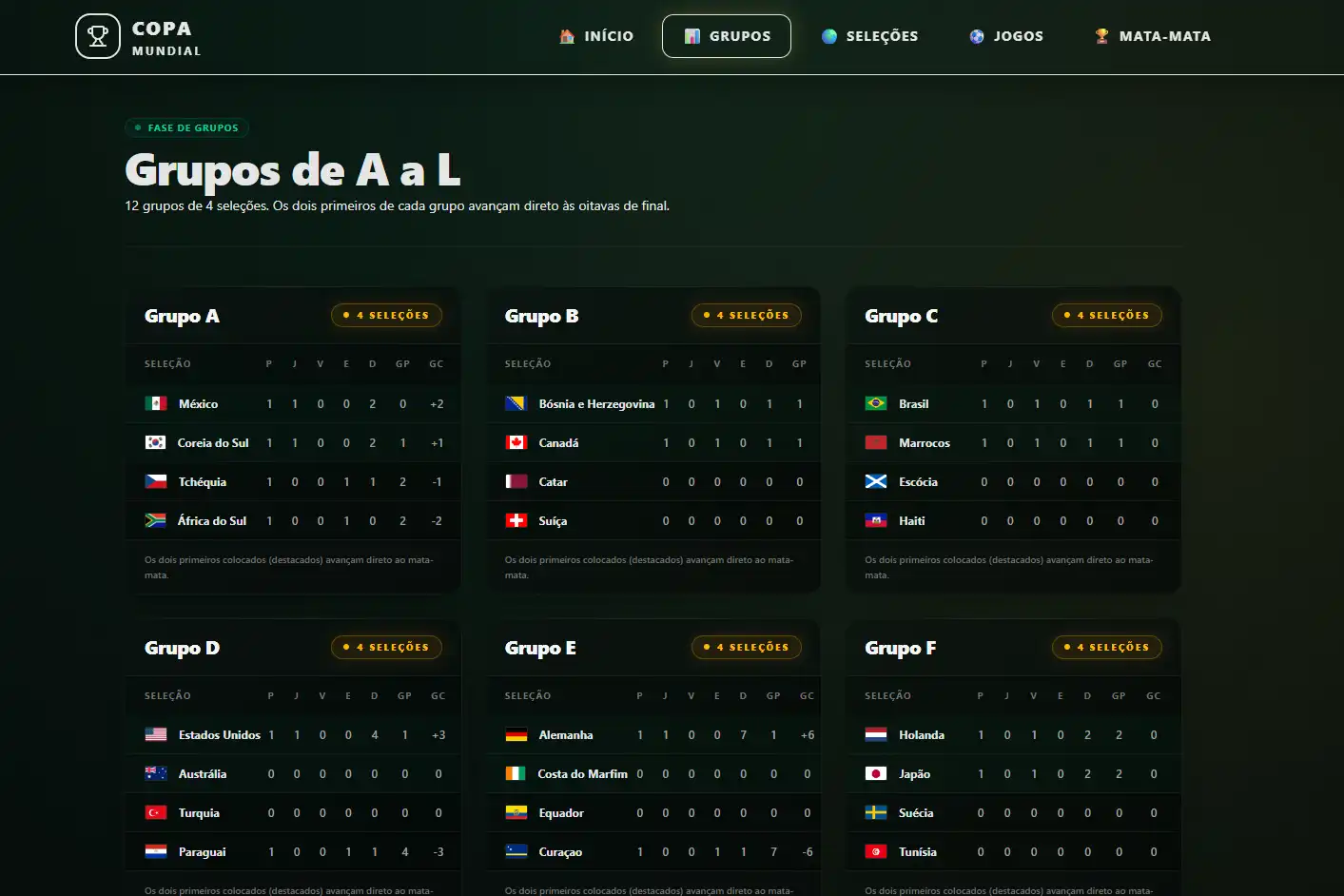
Task: Go to the Mata-Mata tab
Action: (1153, 36)
